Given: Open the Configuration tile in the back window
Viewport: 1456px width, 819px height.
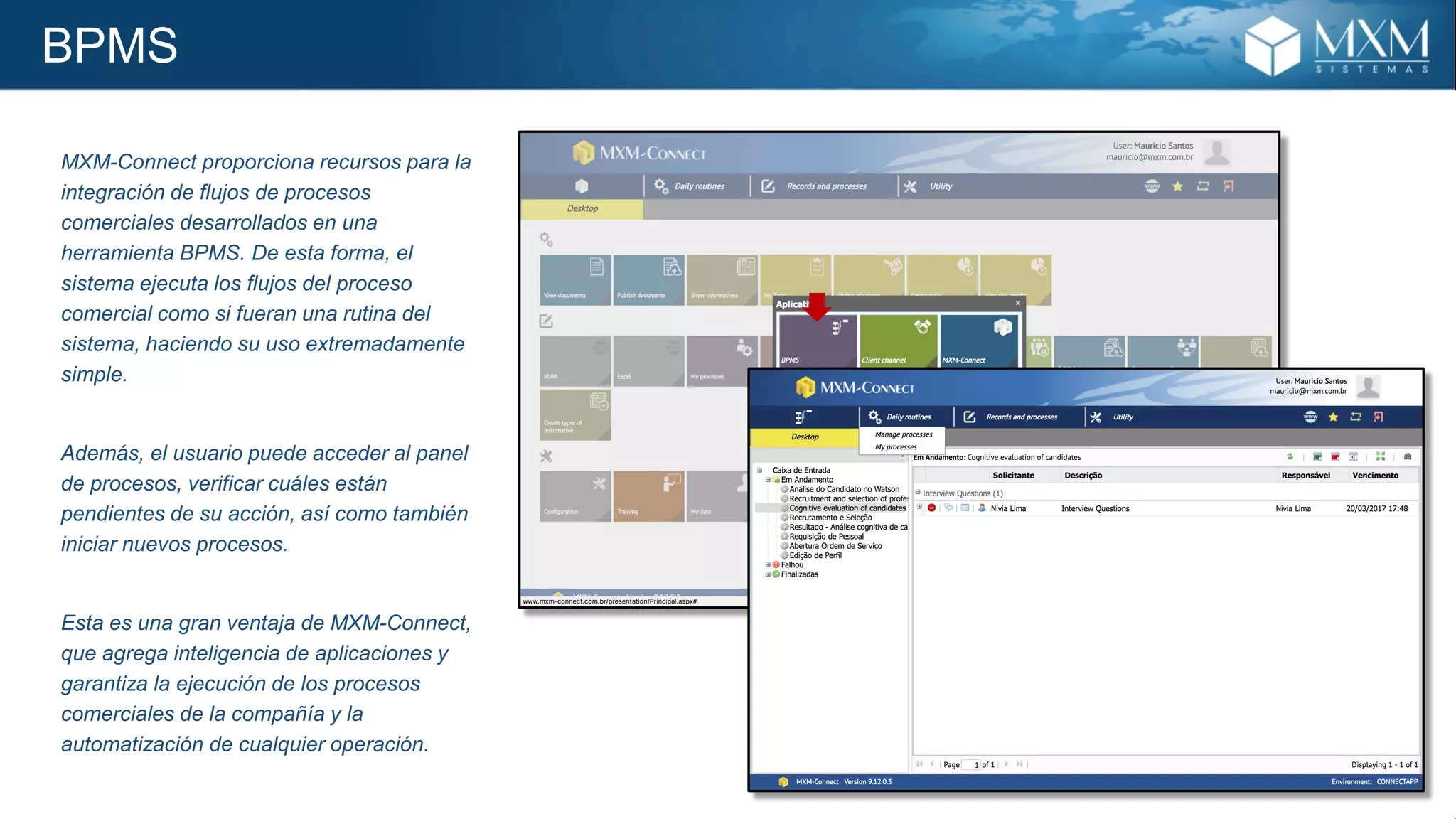Looking at the screenshot, I should coord(575,496).
